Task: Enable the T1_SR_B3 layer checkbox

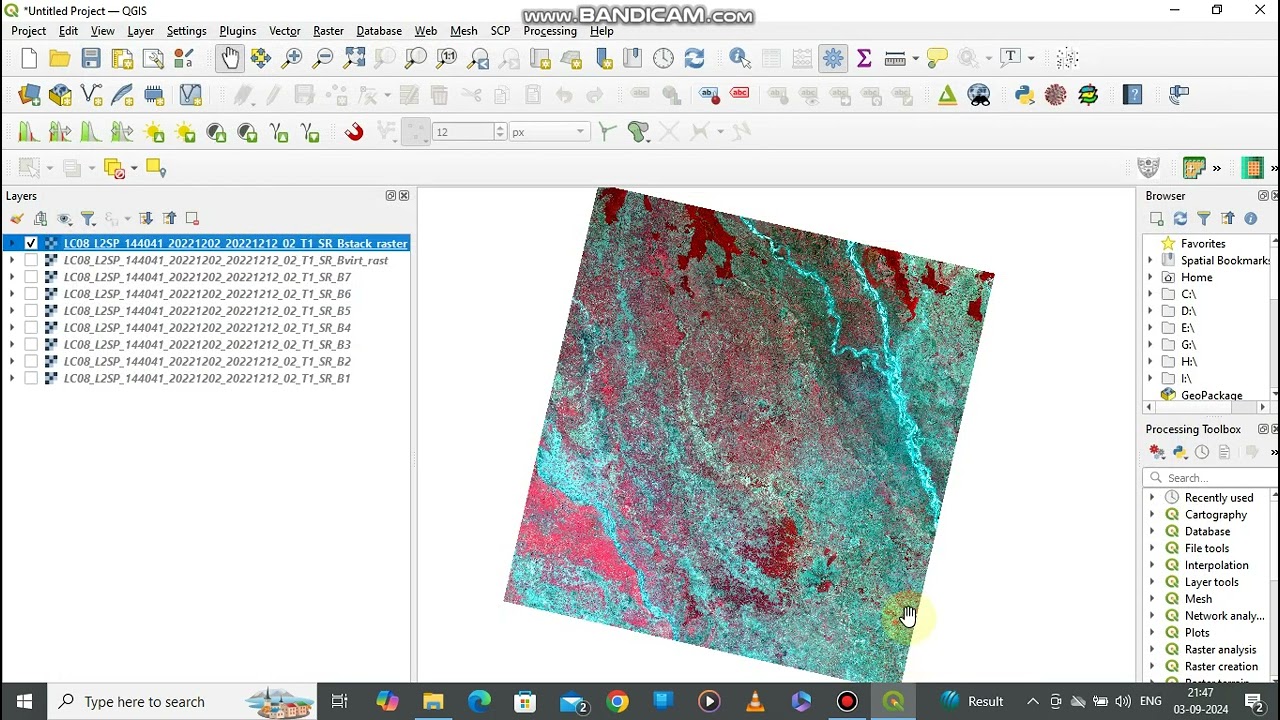Action: (31, 345)
